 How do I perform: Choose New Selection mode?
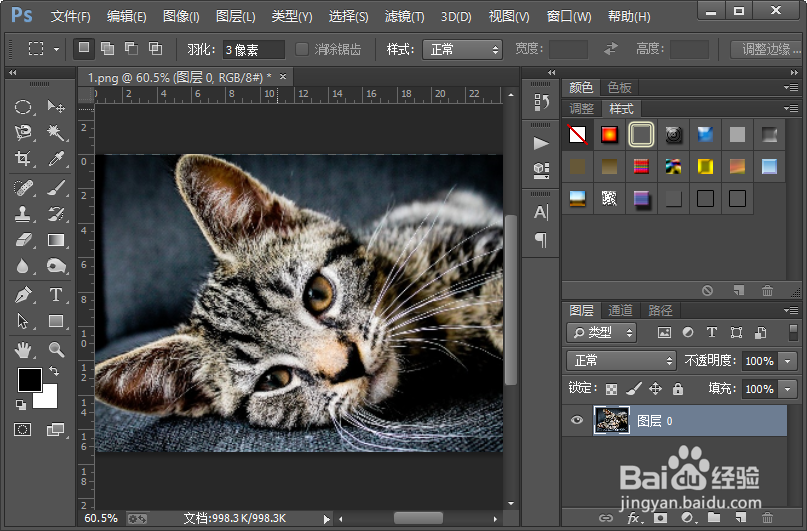pos(83,49)
